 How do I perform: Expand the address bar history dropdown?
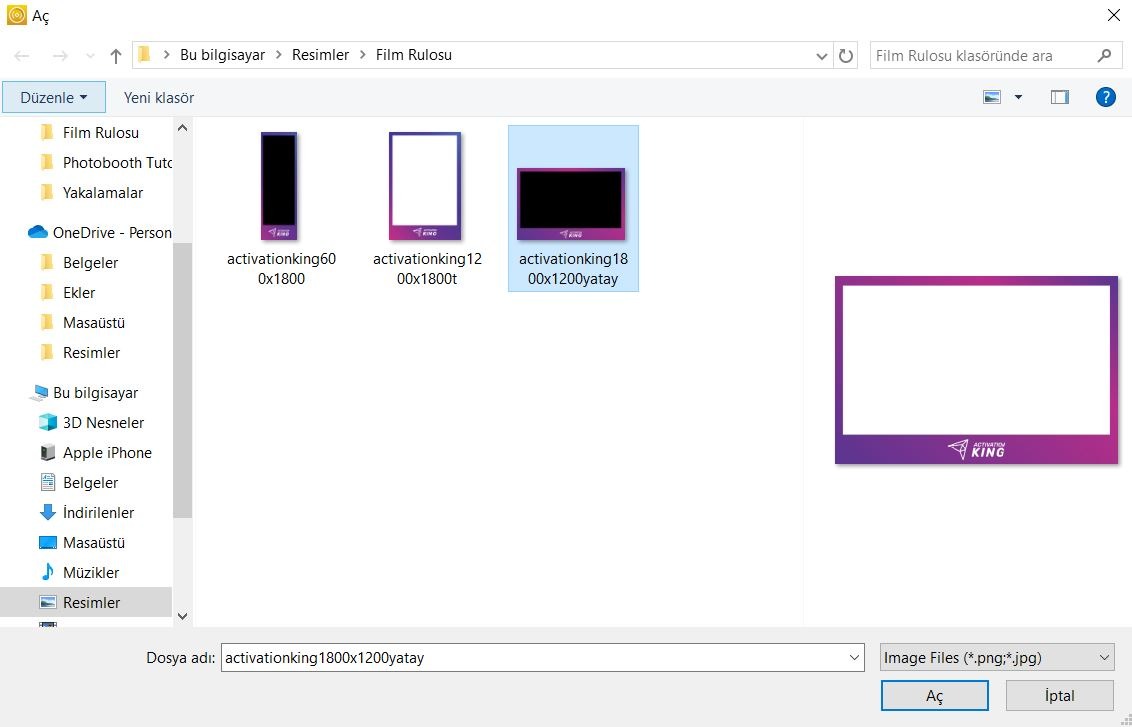point(822,56)
